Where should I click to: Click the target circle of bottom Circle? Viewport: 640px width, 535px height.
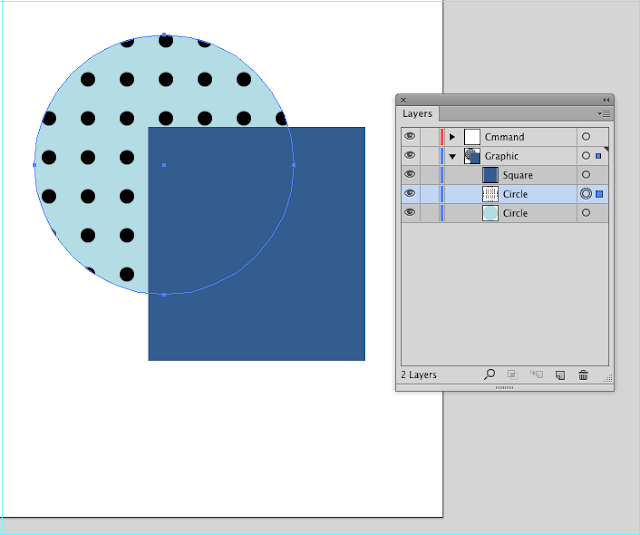pos(586,213)
